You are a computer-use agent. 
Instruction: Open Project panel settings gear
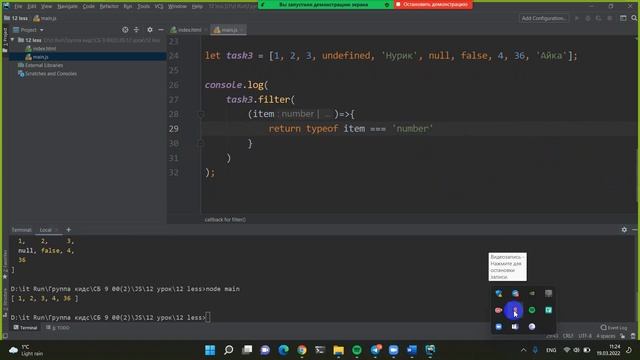pos(150,30)
